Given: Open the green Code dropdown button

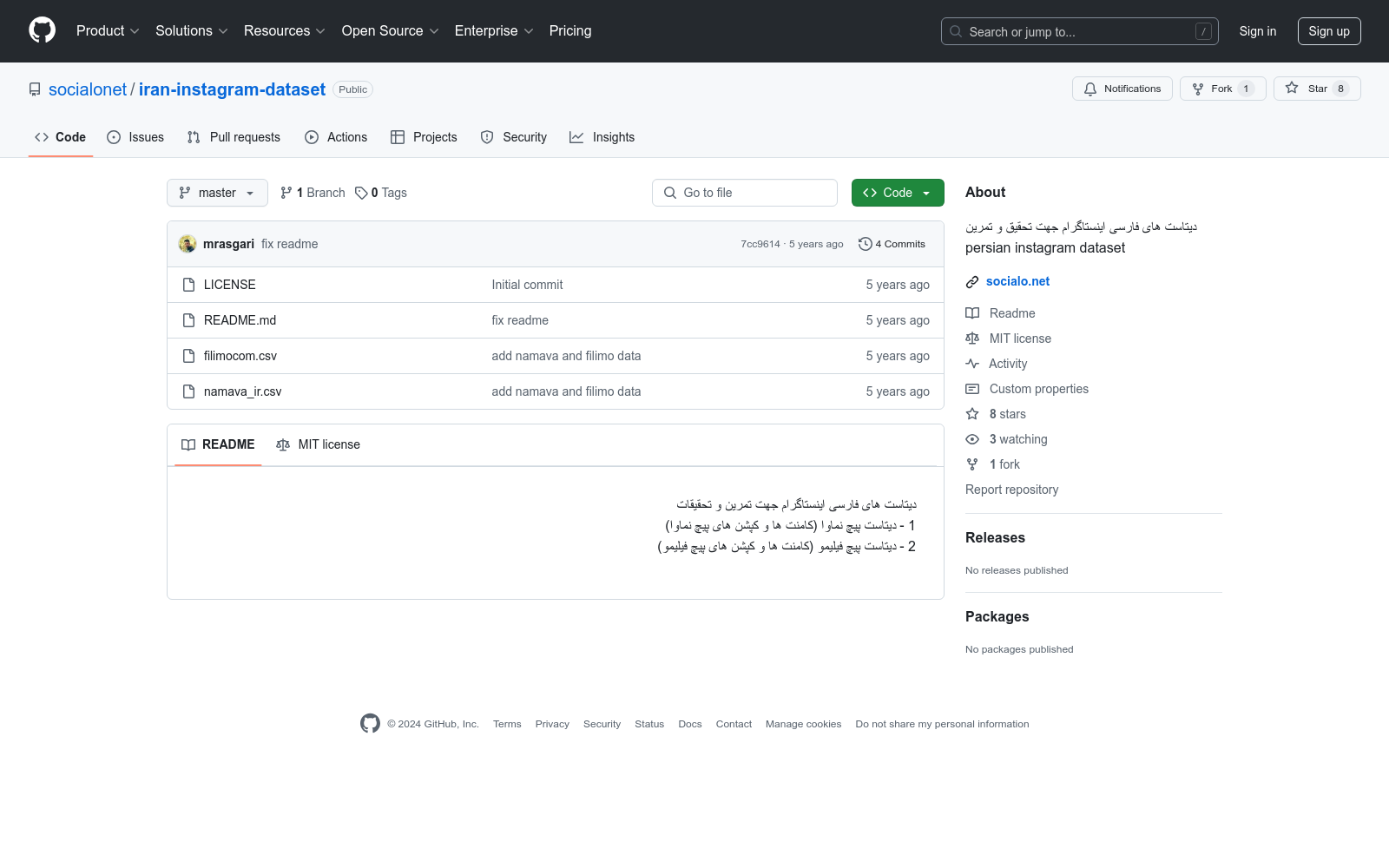Looking at the screenshot, I should tap(898, 193).
